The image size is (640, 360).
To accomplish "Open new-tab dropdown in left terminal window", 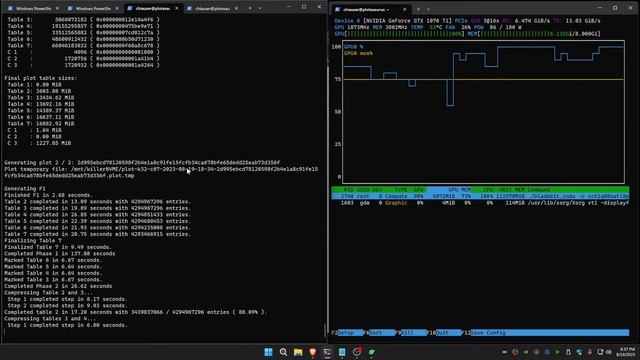I will [260, 8].
